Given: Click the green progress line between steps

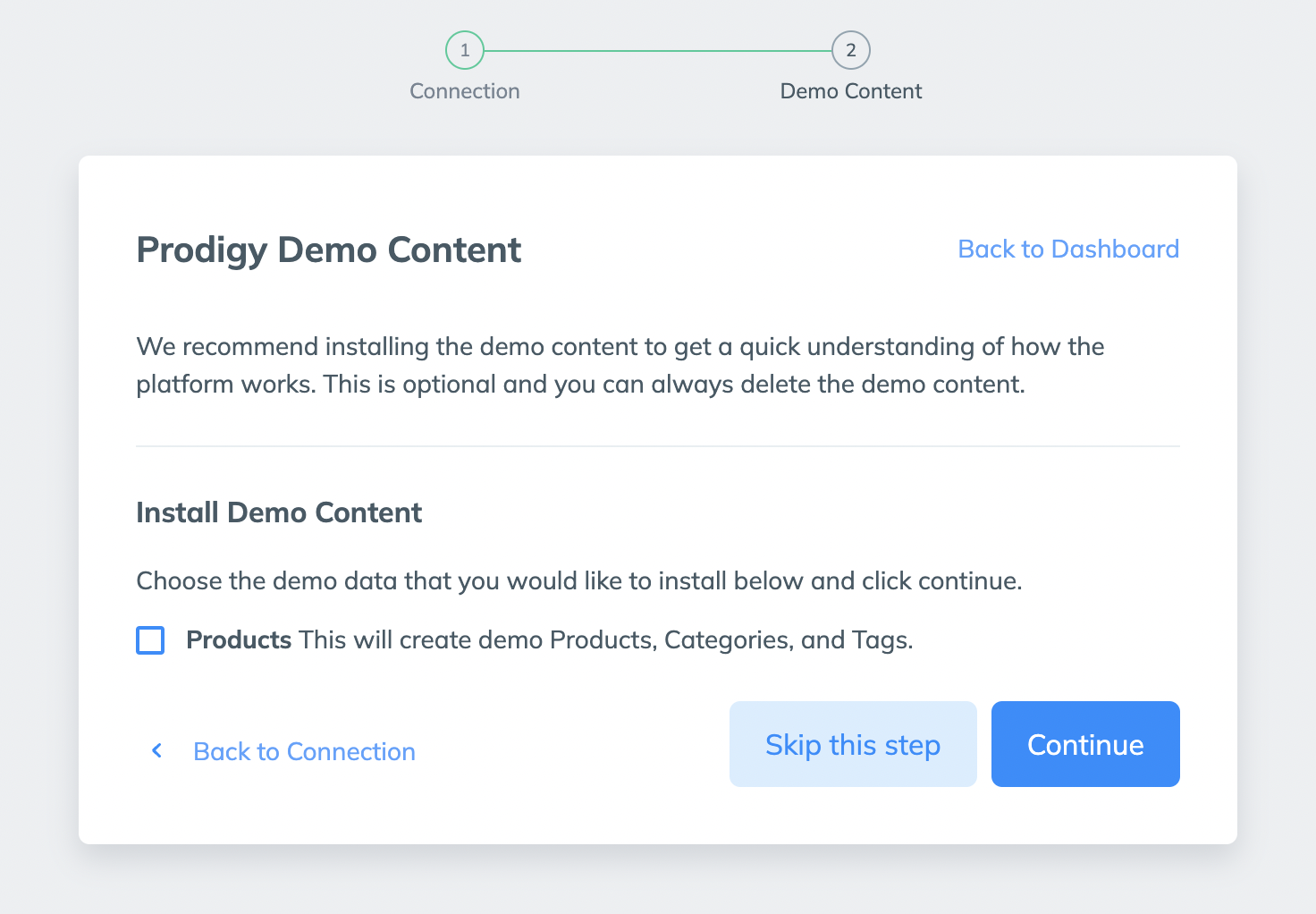Looking at the screenshot, I should [x=658, y=51].
